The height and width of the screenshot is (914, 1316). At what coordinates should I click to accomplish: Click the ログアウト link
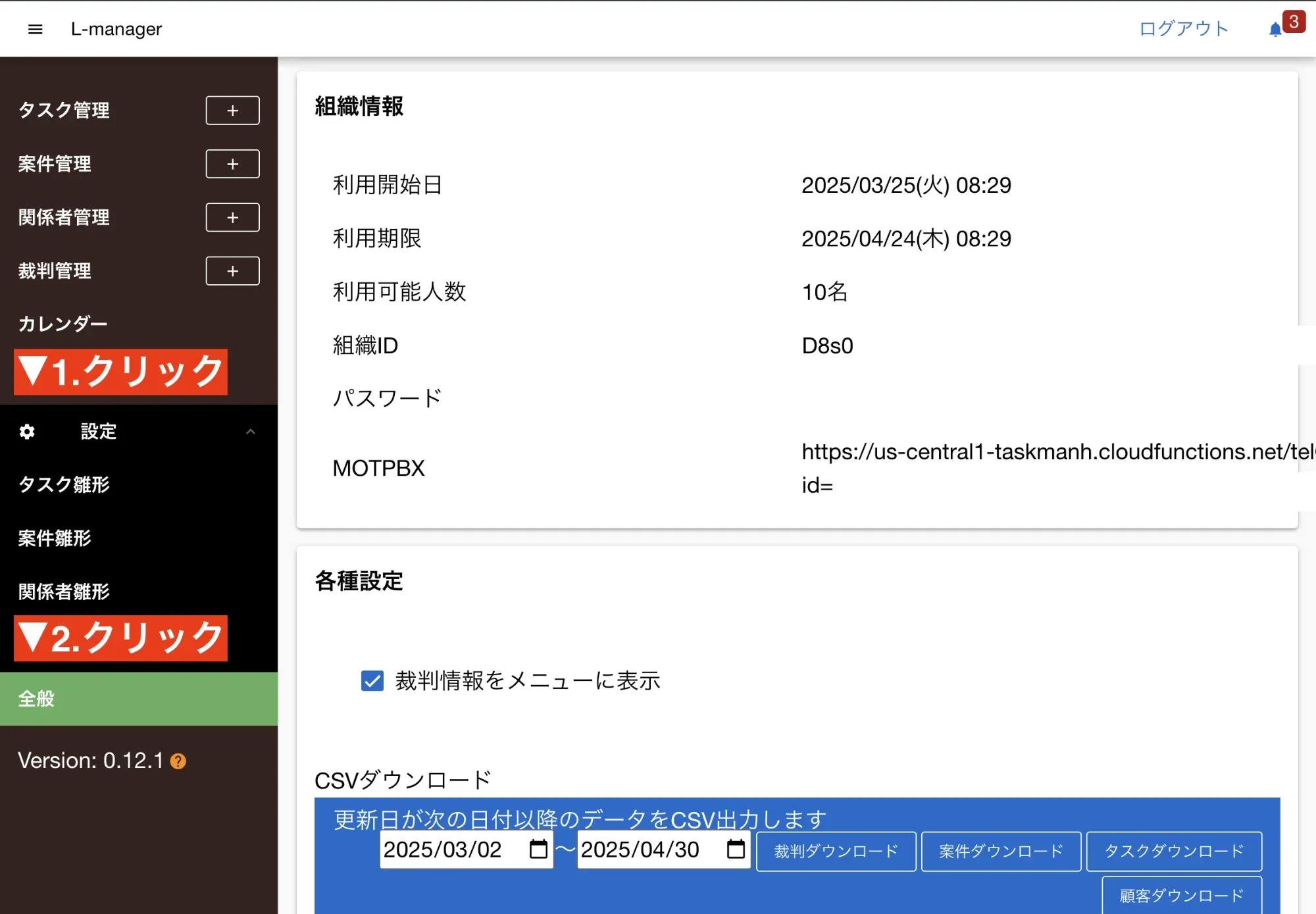click(1183, 29)
